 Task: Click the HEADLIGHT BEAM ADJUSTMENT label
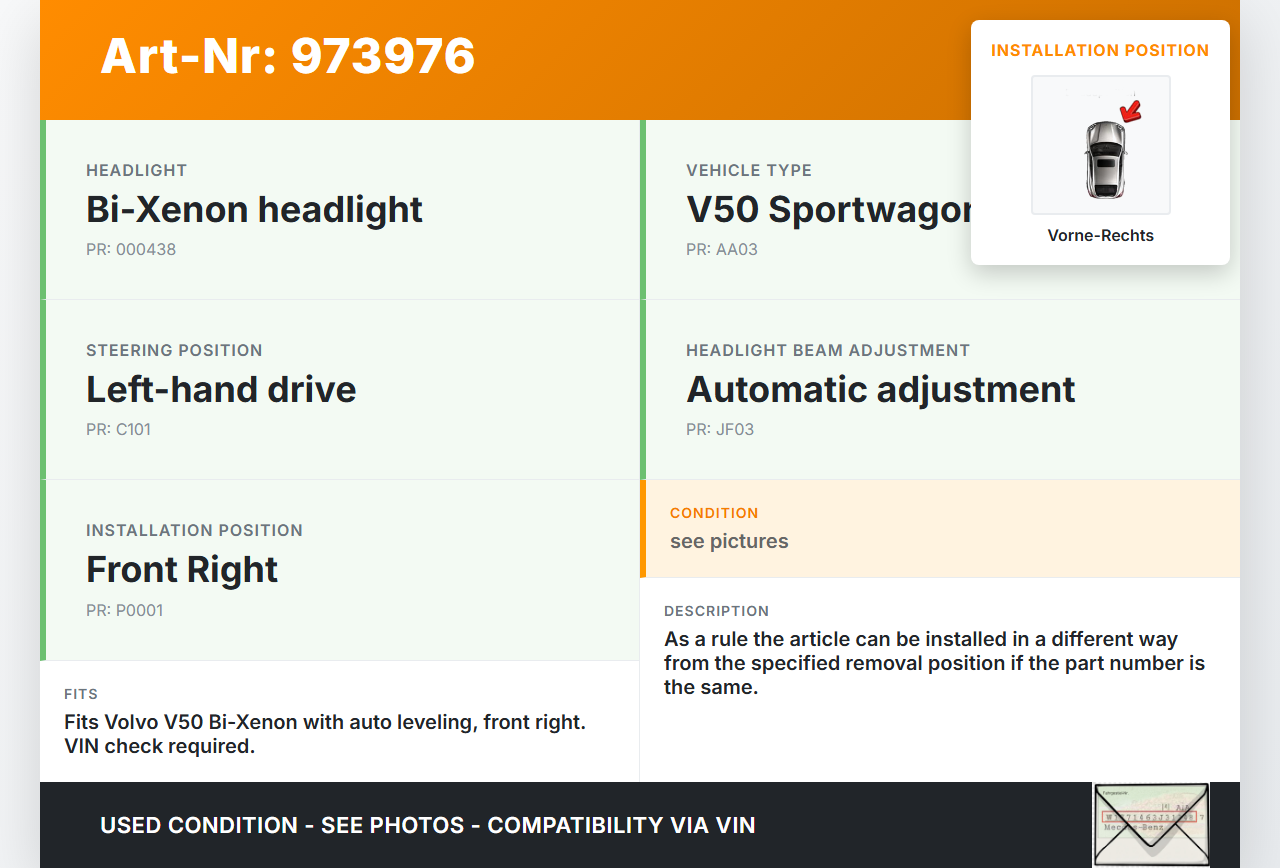click(x=828, y=351)
